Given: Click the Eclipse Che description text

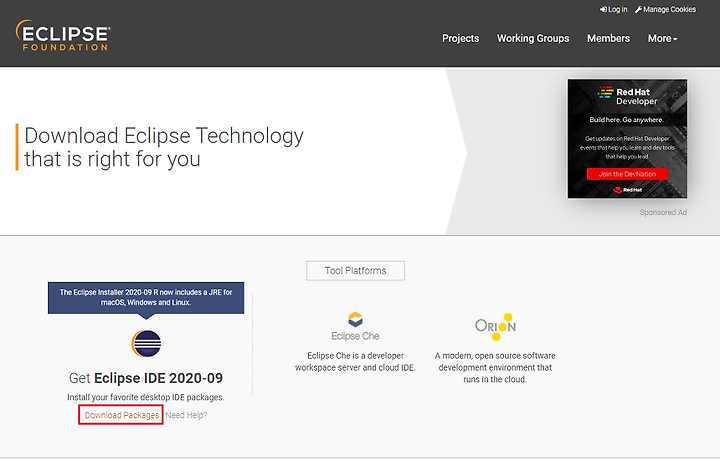Looking at the screenshot, I should pos(355,362).
